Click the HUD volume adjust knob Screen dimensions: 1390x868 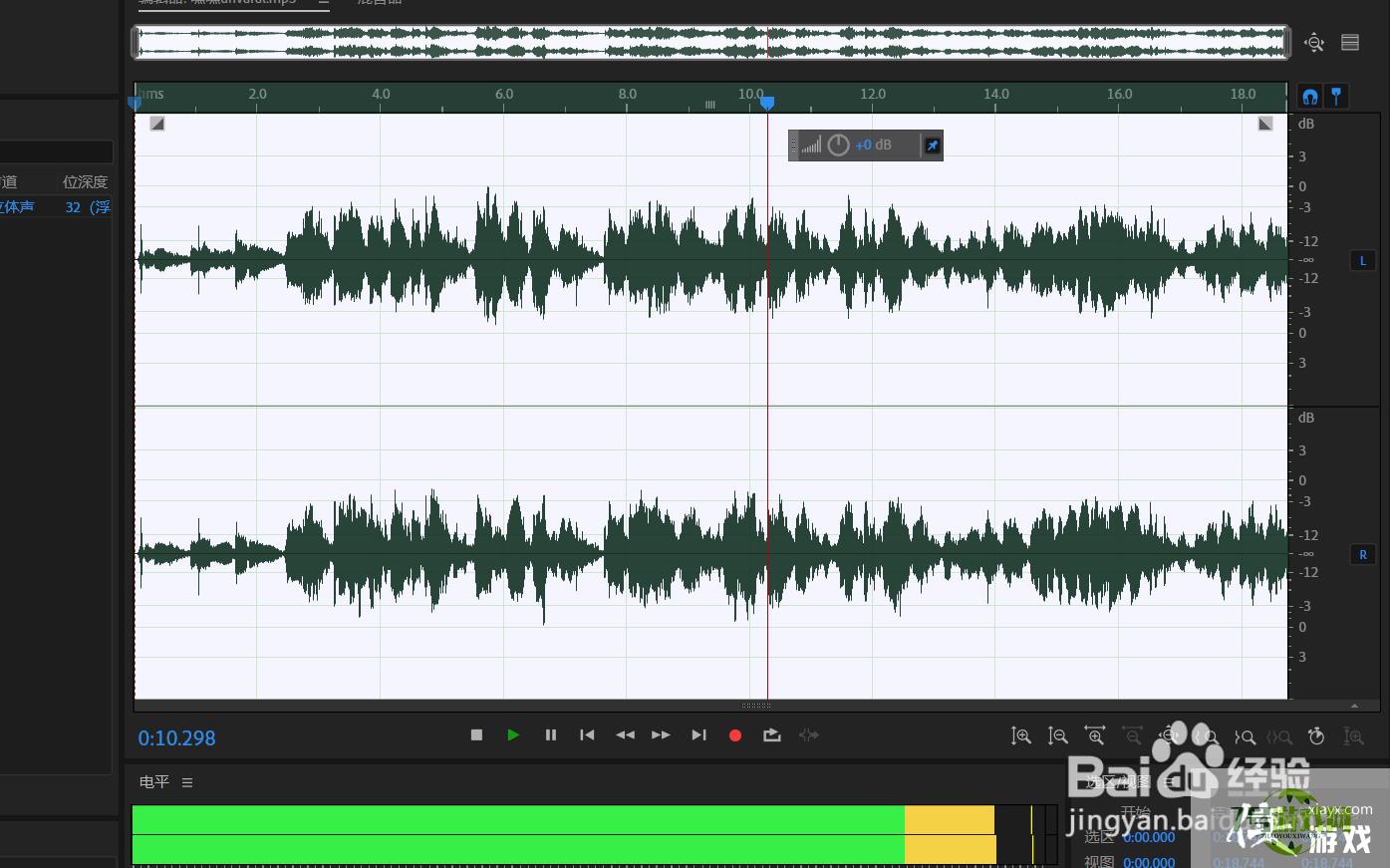tap(838, 145)
